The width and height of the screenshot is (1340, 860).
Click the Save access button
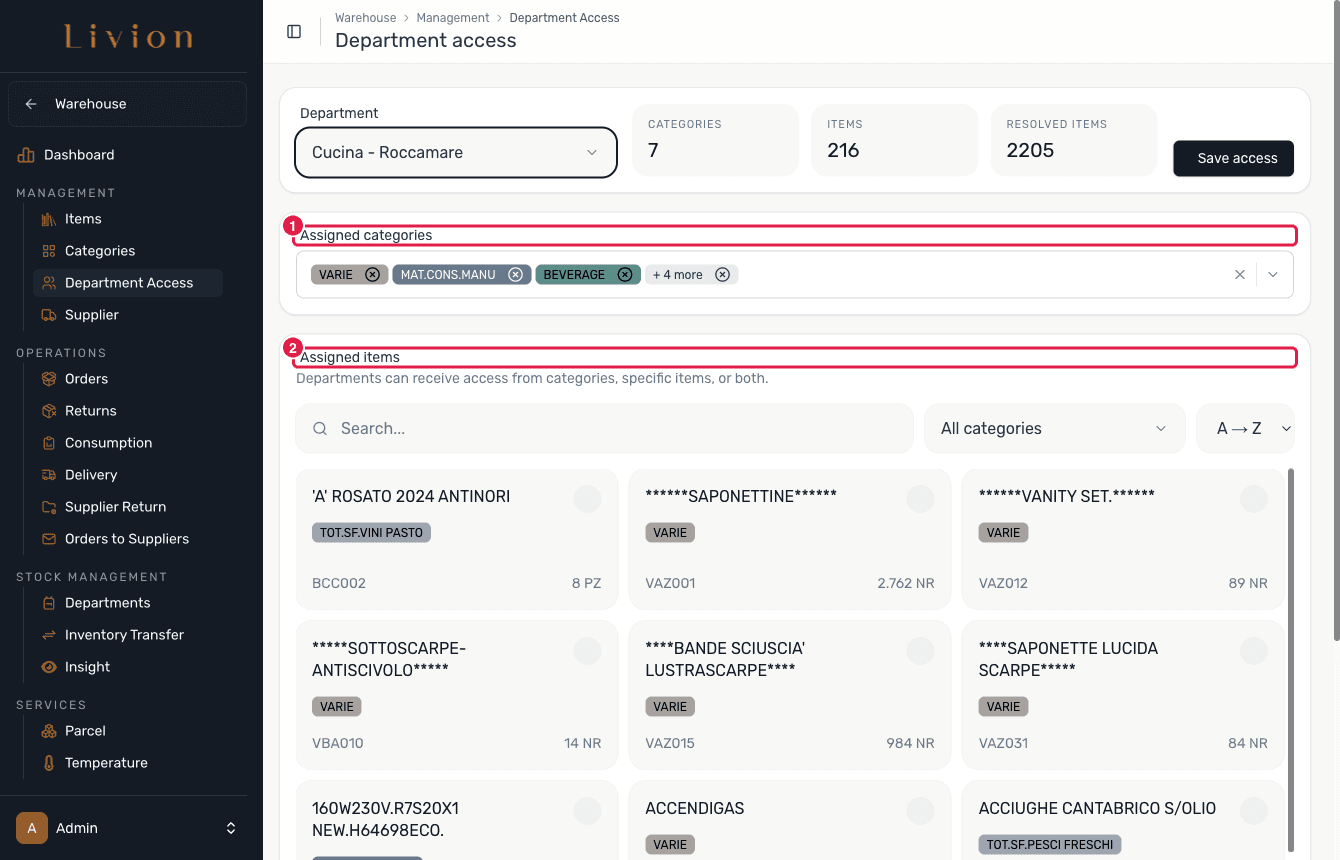(x=1234, y=158)
